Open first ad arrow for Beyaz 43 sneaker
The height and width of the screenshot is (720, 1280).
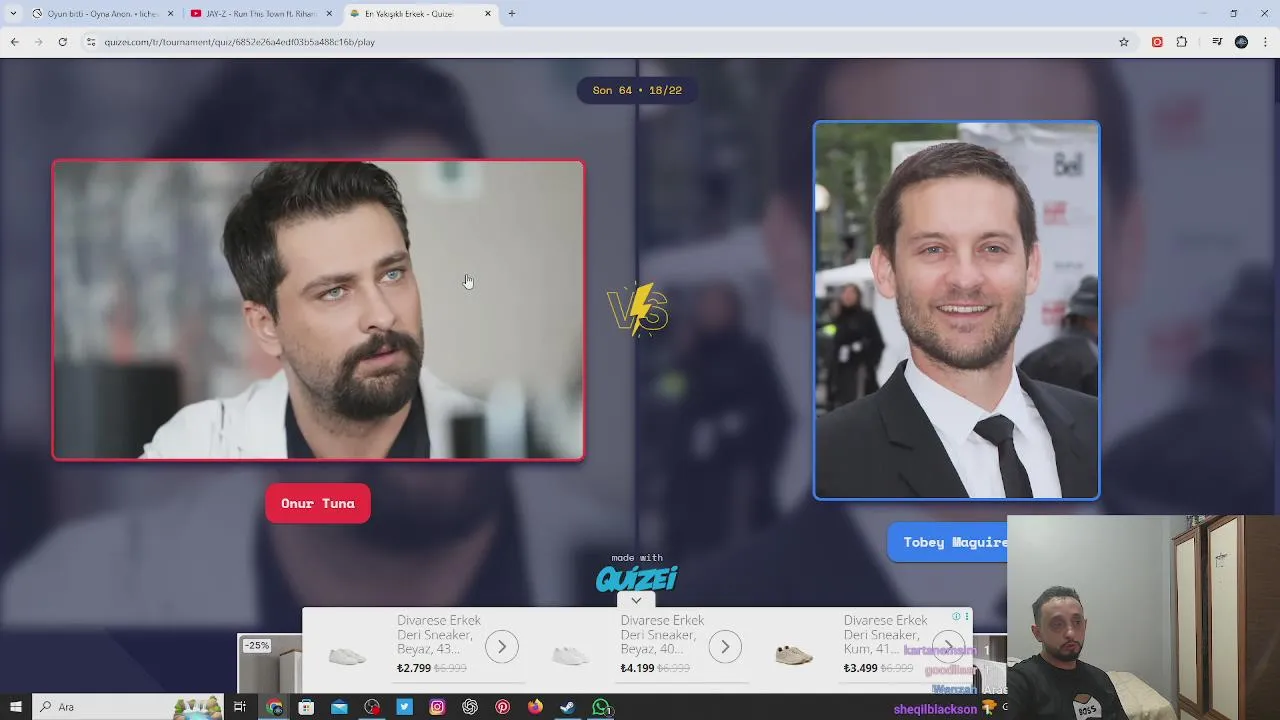(x=502, y=647)
